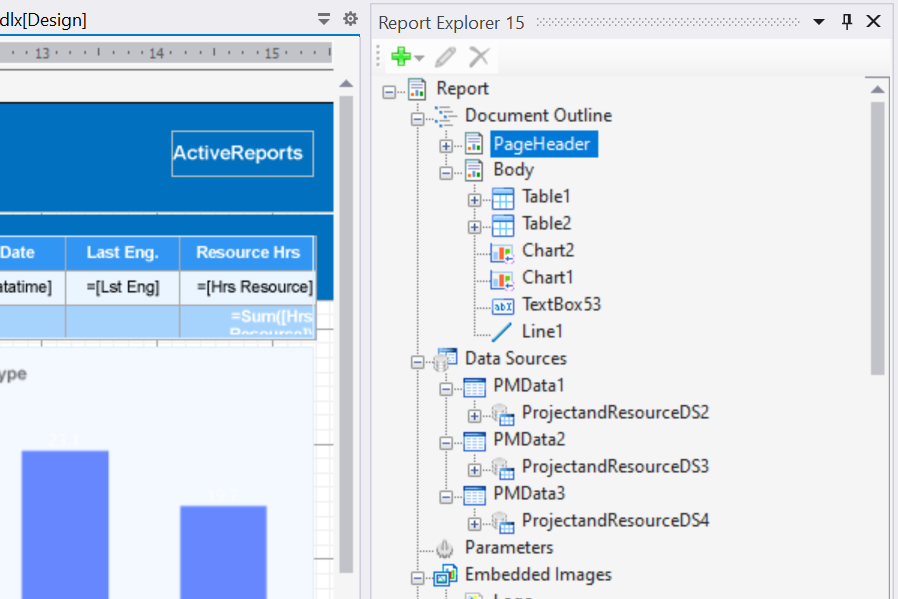
Task: Select the ActiveReports textbox in designer
Action: pyautogui.click(x=242, y=153)
